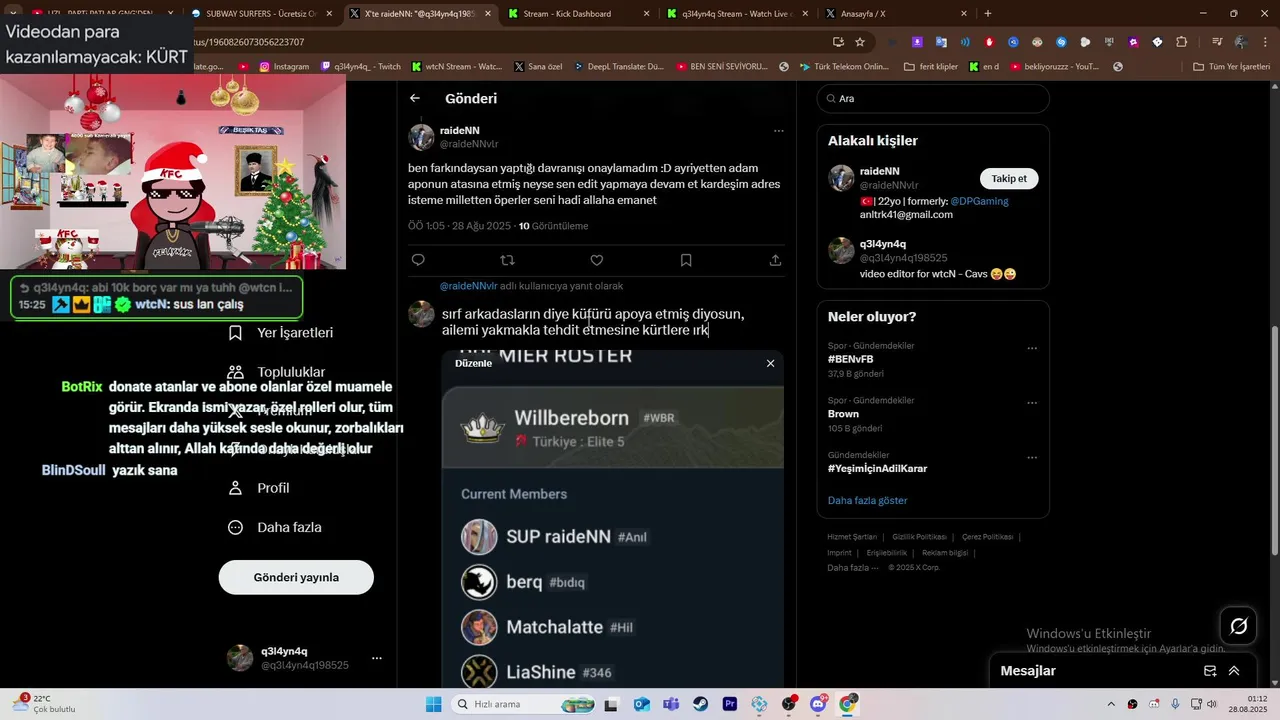Open a new browser tab
Viewport: 1280px width, 720px height.
point(988,14)
